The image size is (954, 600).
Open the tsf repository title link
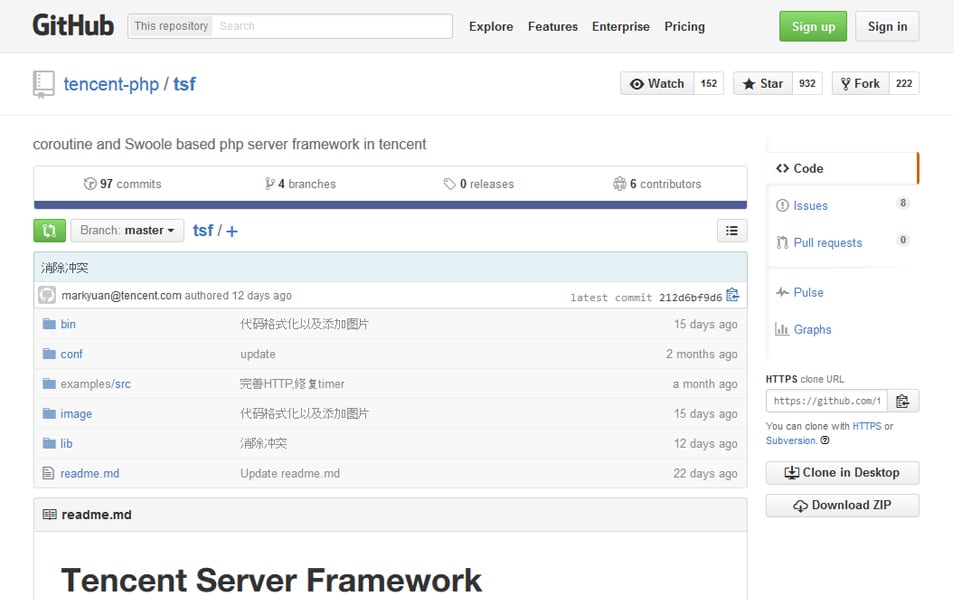184,84
